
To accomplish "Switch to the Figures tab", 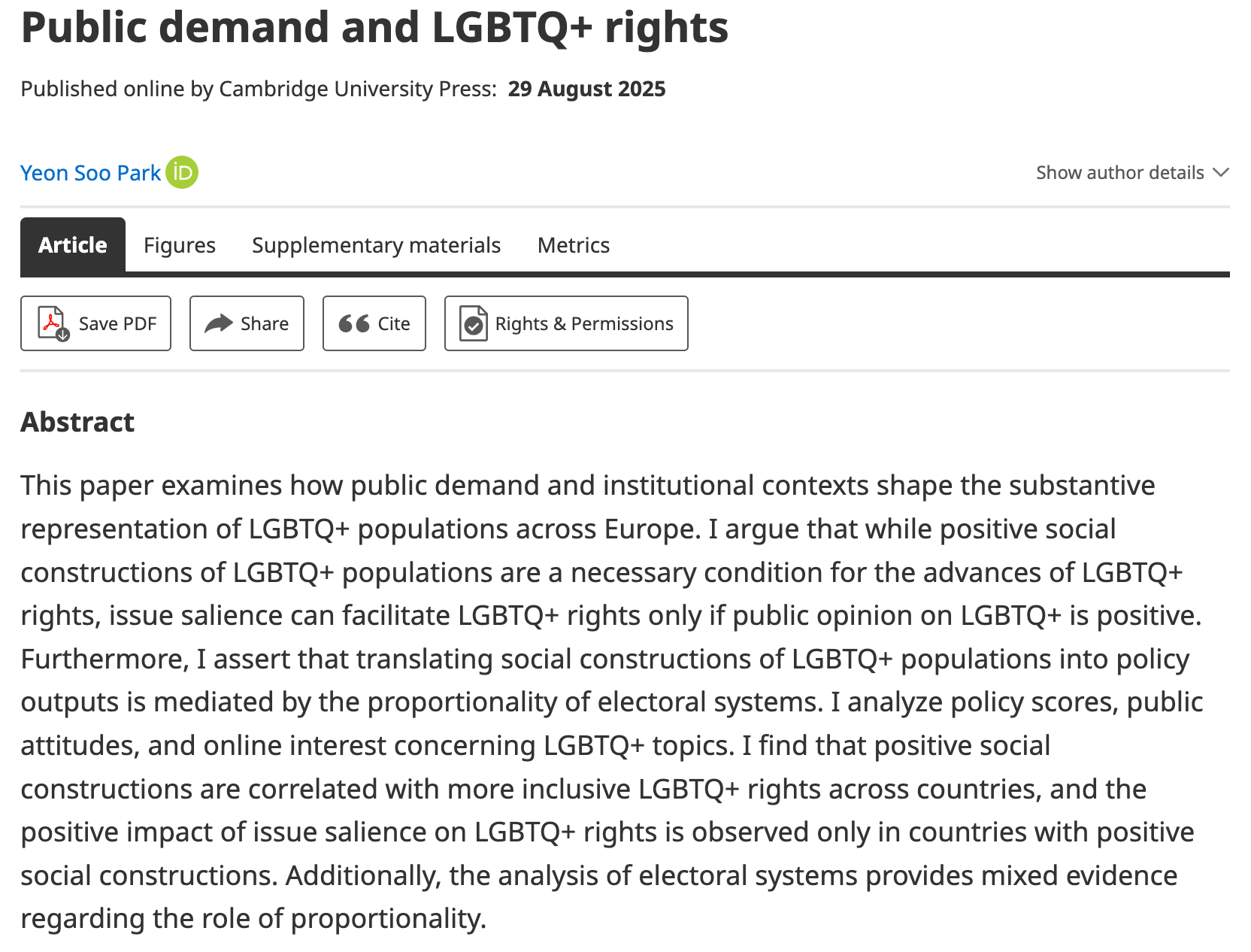I will (x=180, y=245).
